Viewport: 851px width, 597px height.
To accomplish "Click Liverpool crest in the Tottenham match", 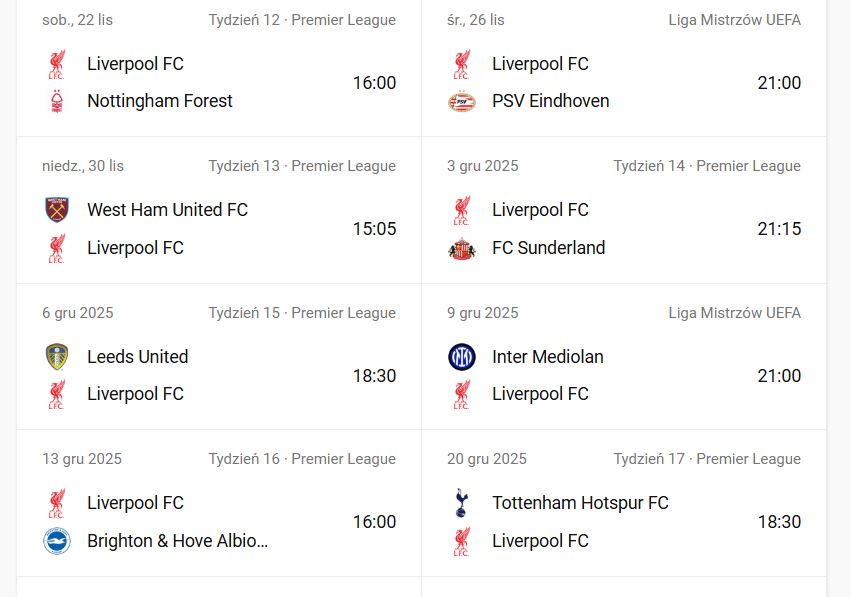I will point(462,541).
